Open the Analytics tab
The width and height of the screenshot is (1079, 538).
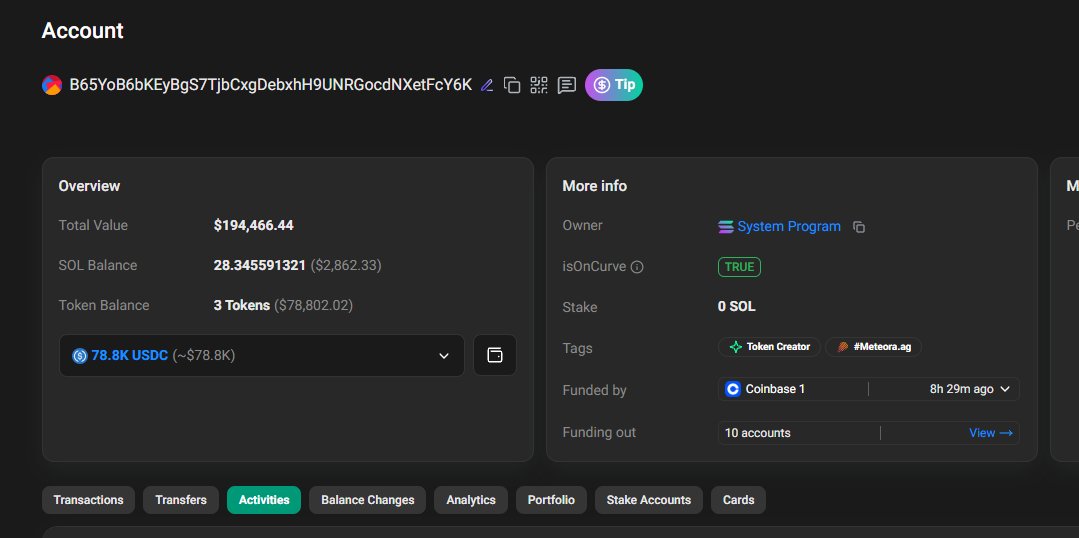tap(471, 500)
